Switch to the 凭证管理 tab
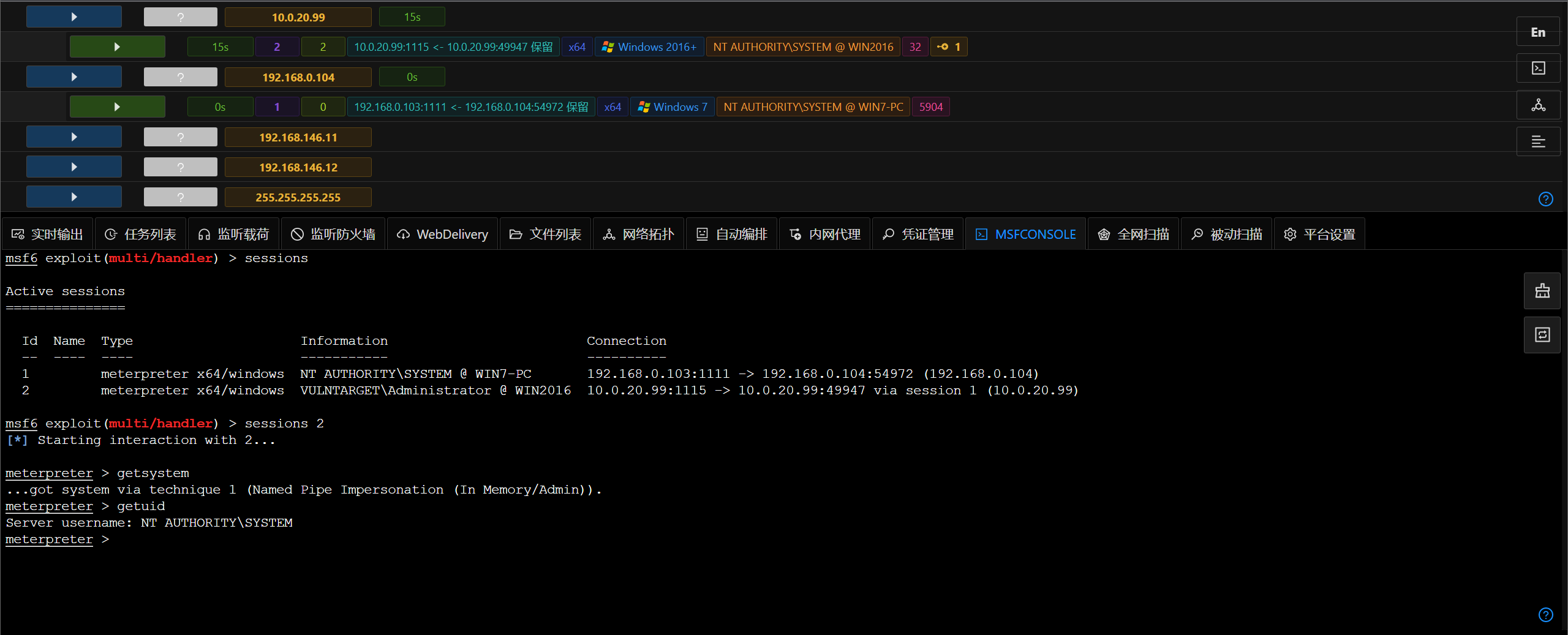Viewport: 1568px width, 635px height. pyautogui.click(x=918, y=234)
